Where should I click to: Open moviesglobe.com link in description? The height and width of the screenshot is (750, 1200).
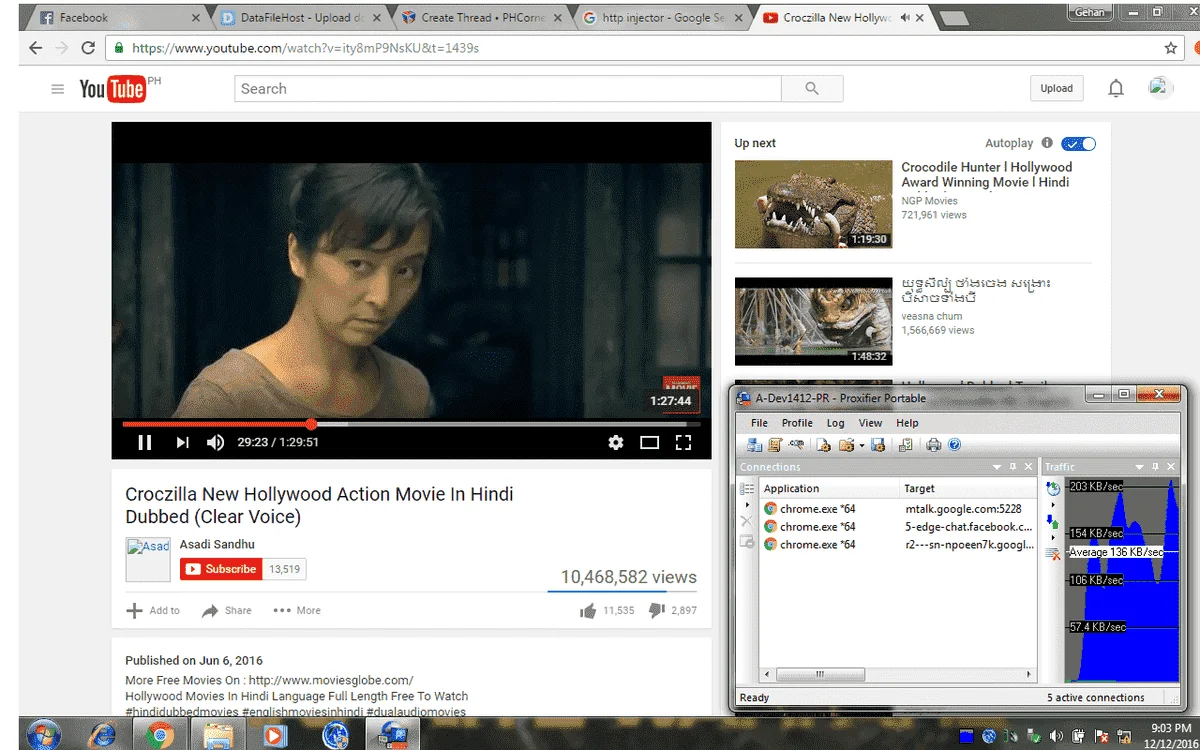coord(331,680)
